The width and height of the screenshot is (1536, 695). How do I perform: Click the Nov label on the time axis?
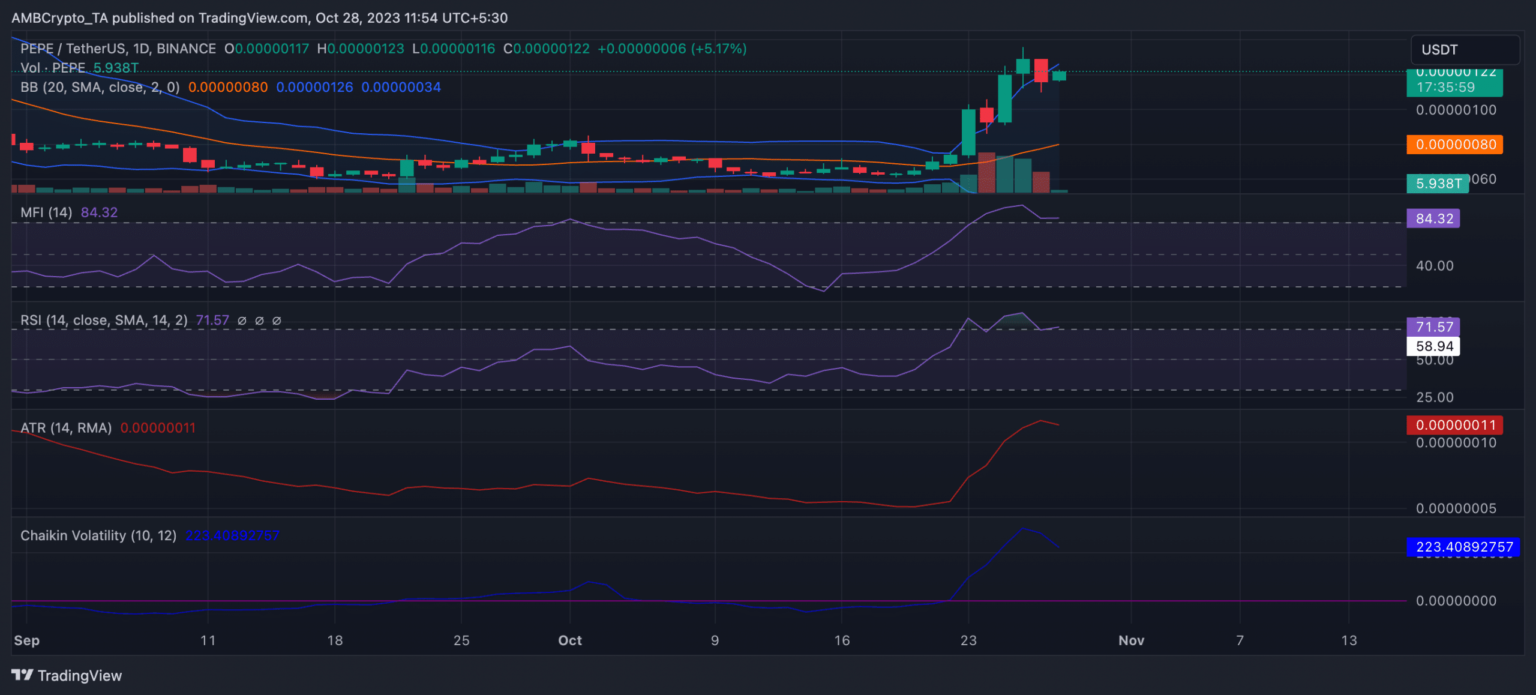click(1131, 641)
